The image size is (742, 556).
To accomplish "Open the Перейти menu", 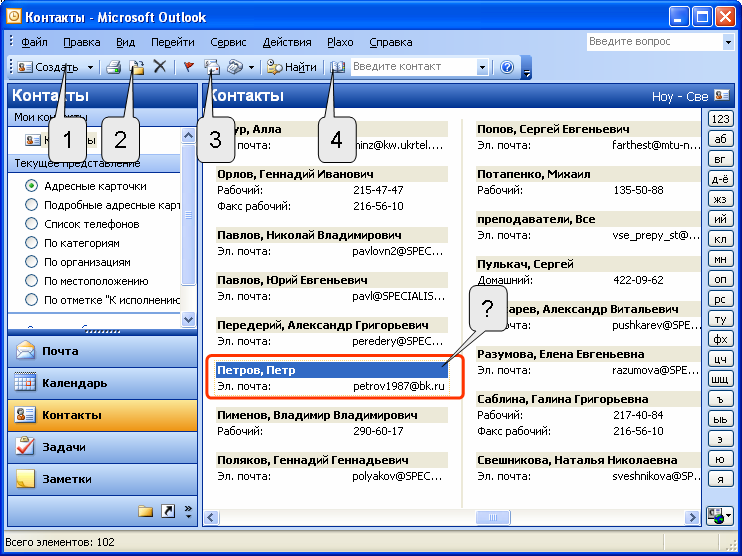I will pyautogui.click(x=173, y=42).
